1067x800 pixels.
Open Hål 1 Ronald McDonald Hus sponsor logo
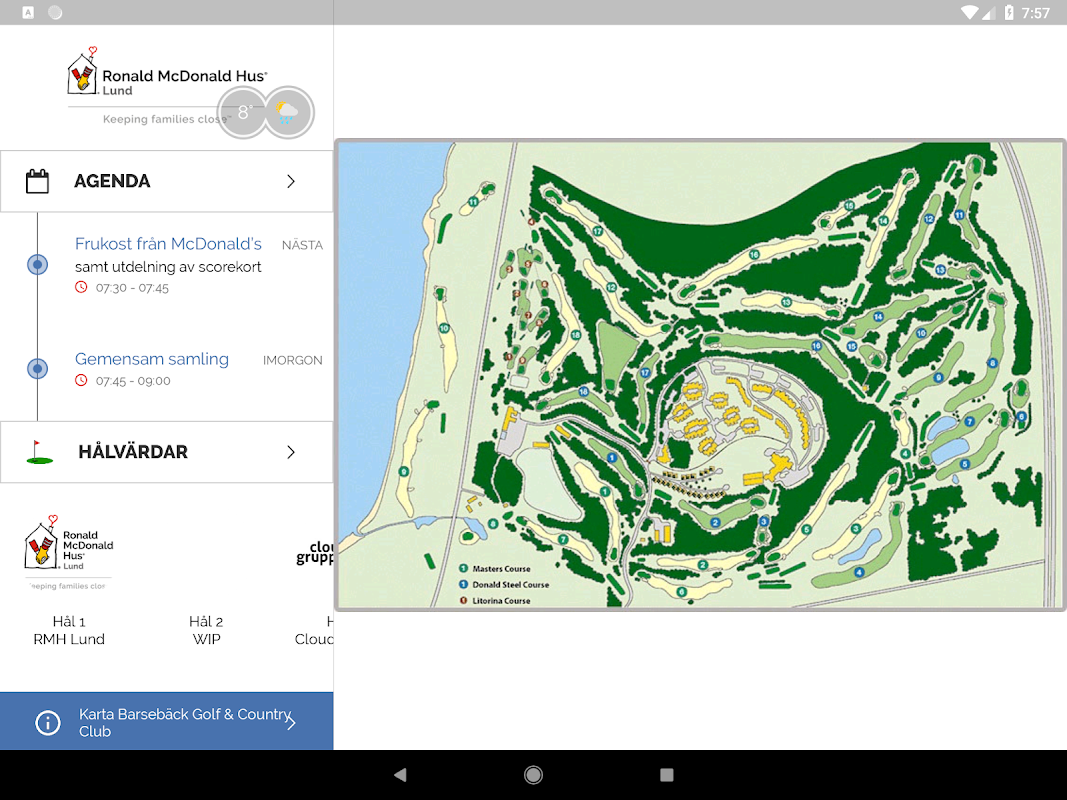(x=69, y=552)
